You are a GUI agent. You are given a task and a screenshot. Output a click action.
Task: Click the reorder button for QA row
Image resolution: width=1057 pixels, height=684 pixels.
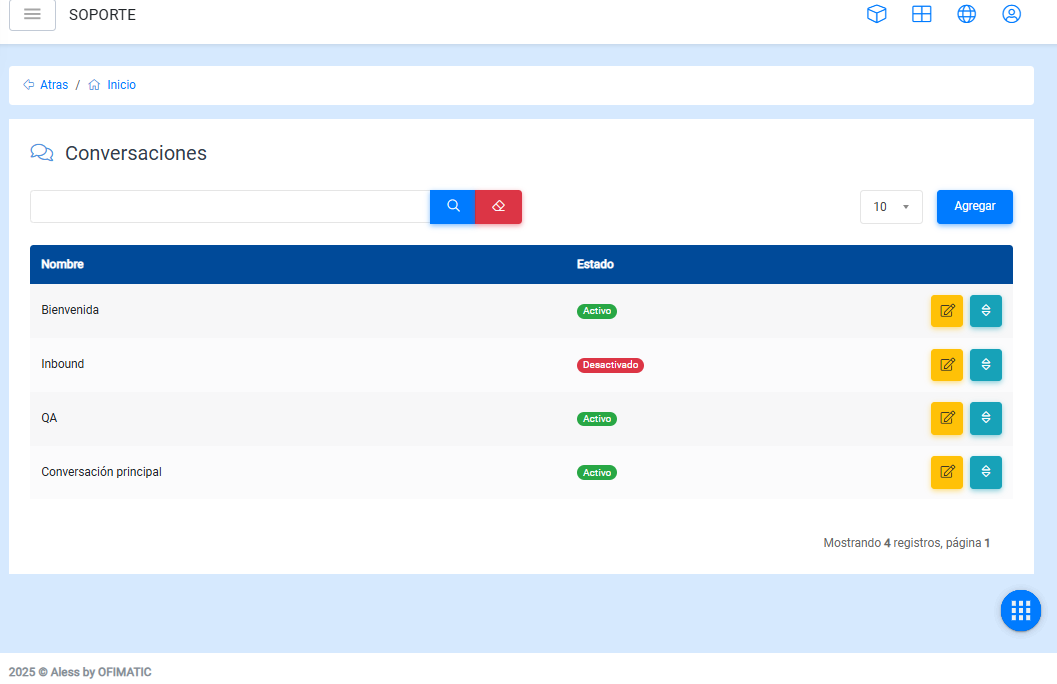985,418
